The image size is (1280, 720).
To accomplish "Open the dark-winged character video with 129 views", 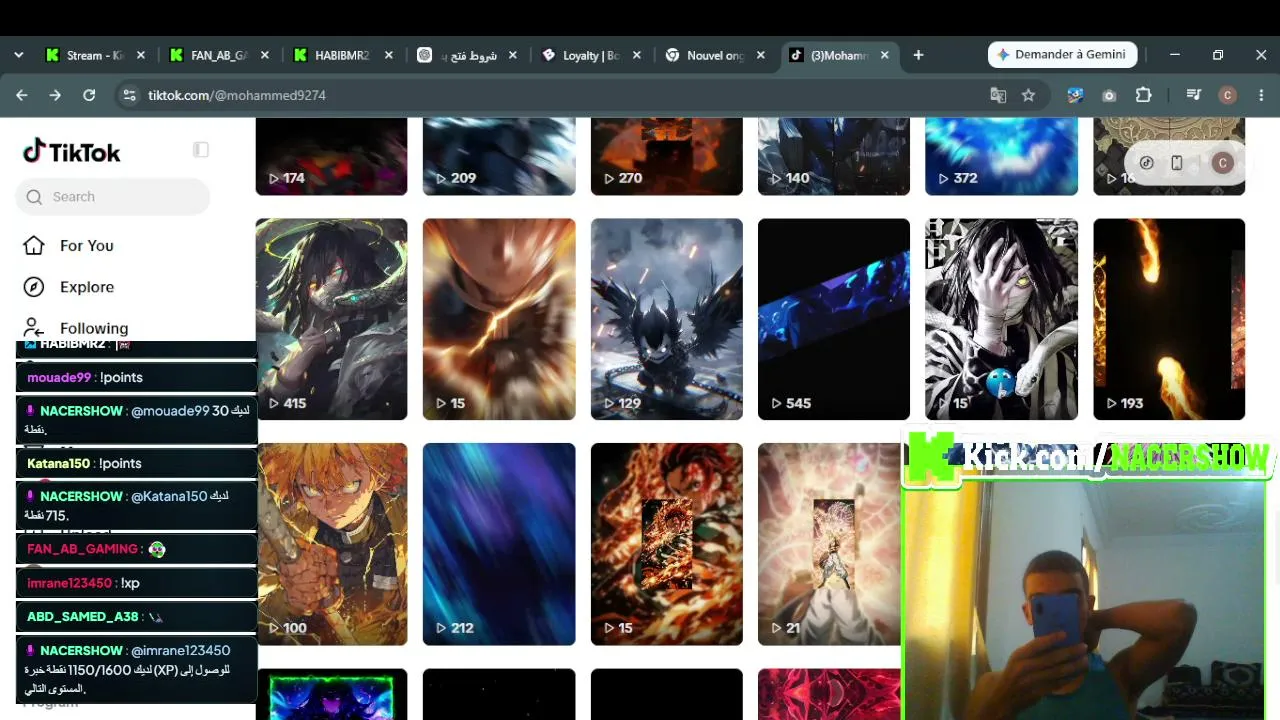I will tap(667, 319).
